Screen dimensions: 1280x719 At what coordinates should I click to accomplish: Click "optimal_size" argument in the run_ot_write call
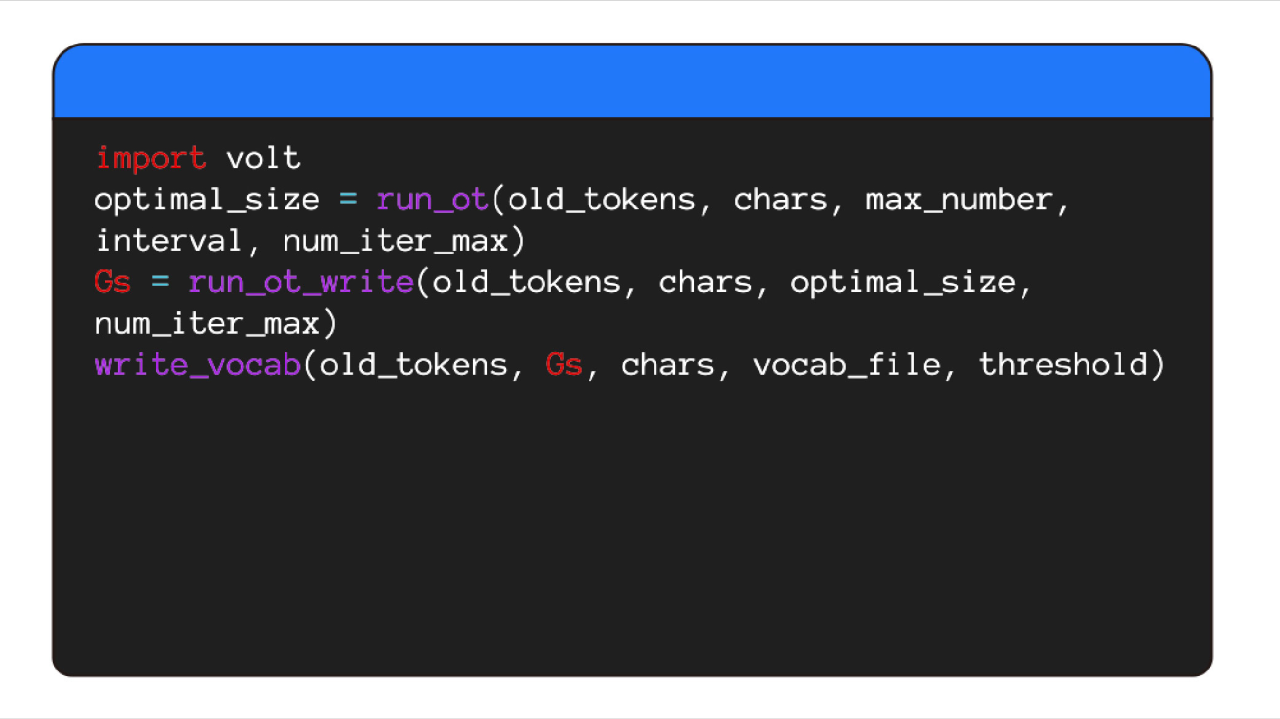tap(902, 282)
